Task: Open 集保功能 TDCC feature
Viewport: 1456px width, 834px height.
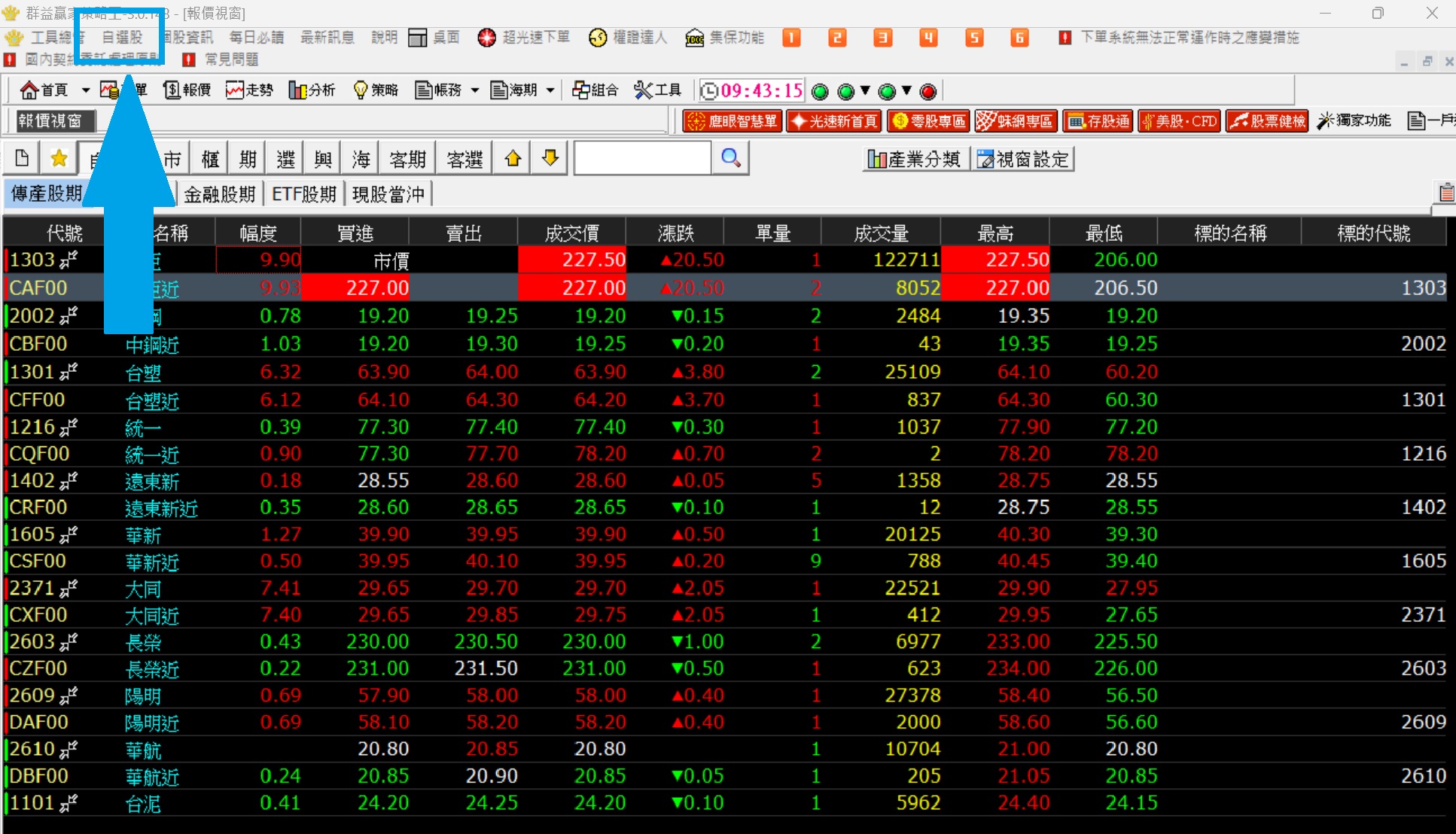Action: point(724,38)
